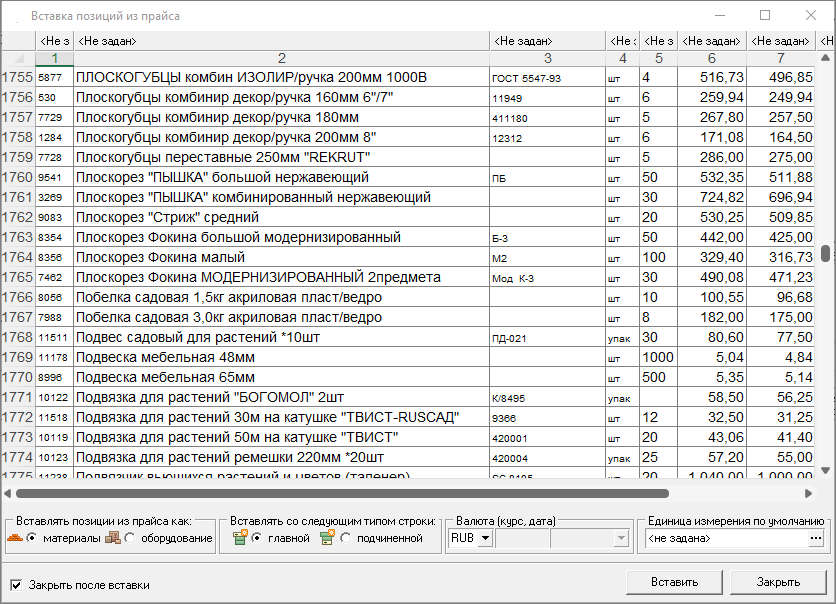The height and width of the screenshot is (604, 836).
Task: Select the материалы radio button
Action: pyautogui.click(x=32, y=539)
